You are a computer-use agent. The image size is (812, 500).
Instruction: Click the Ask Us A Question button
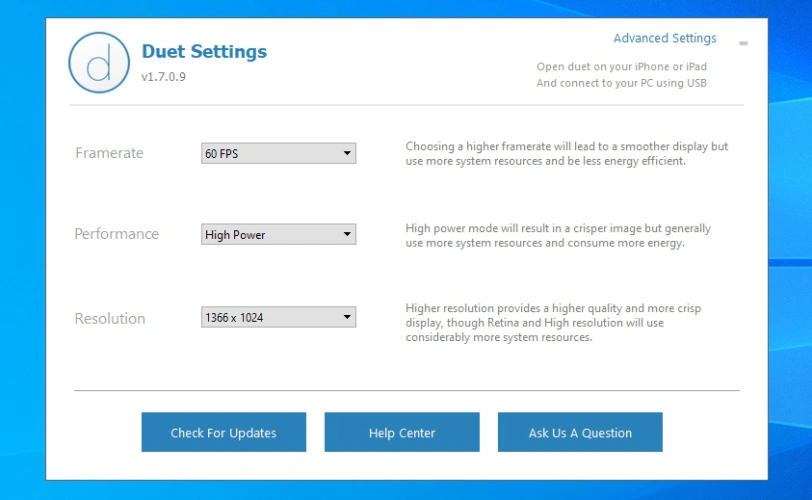point(580,433)
